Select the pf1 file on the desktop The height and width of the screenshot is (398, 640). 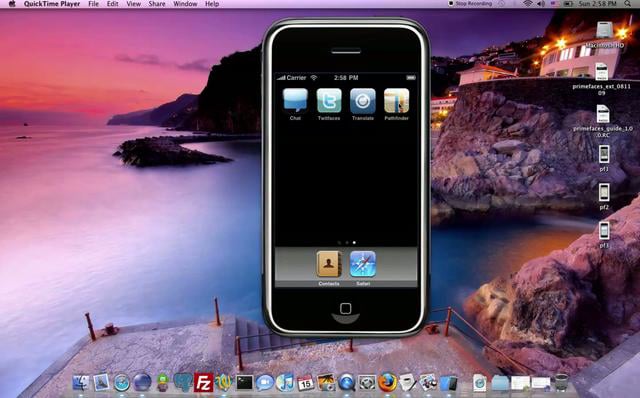point(604,154)
